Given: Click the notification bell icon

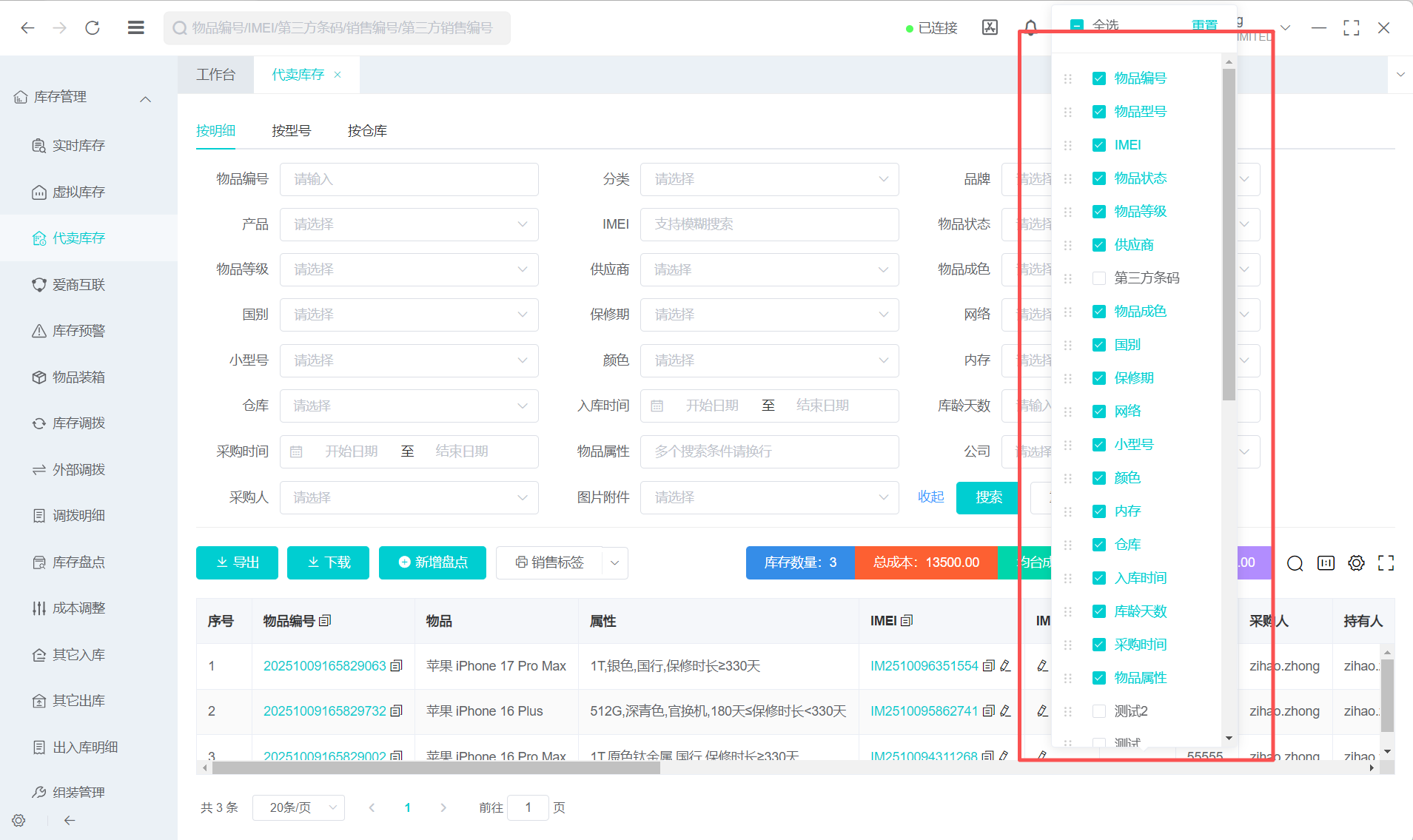Looking at the screenshot, I should [x=1030, y=28].
